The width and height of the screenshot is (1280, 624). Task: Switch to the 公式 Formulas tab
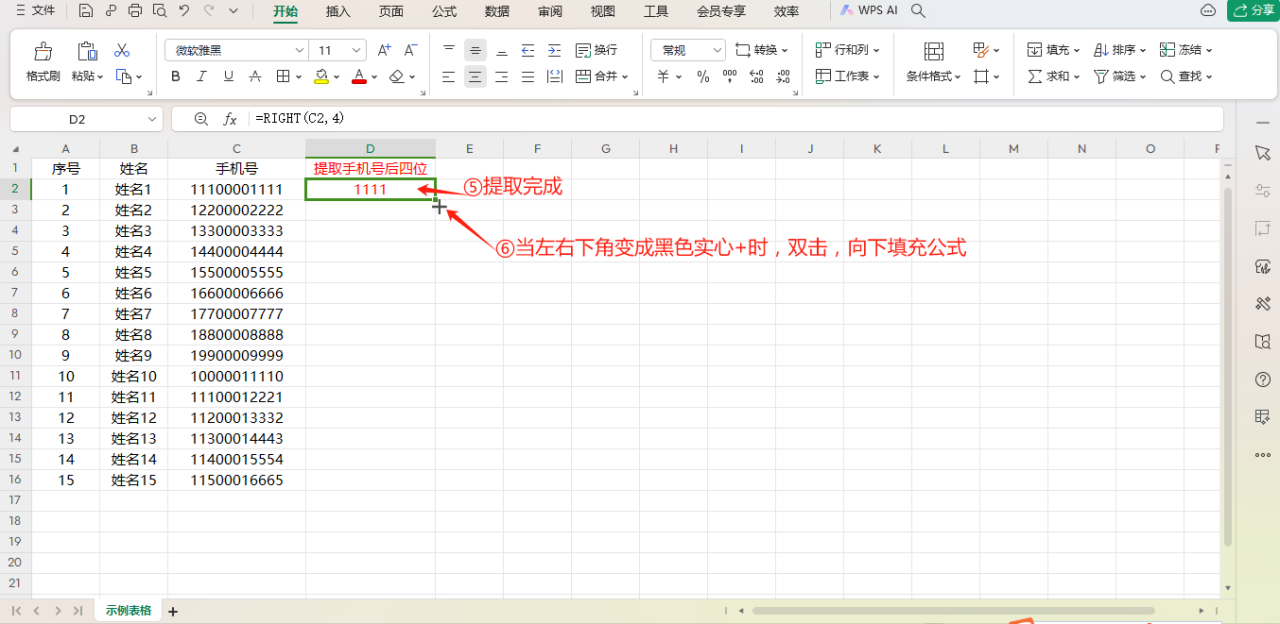point(444,11)
